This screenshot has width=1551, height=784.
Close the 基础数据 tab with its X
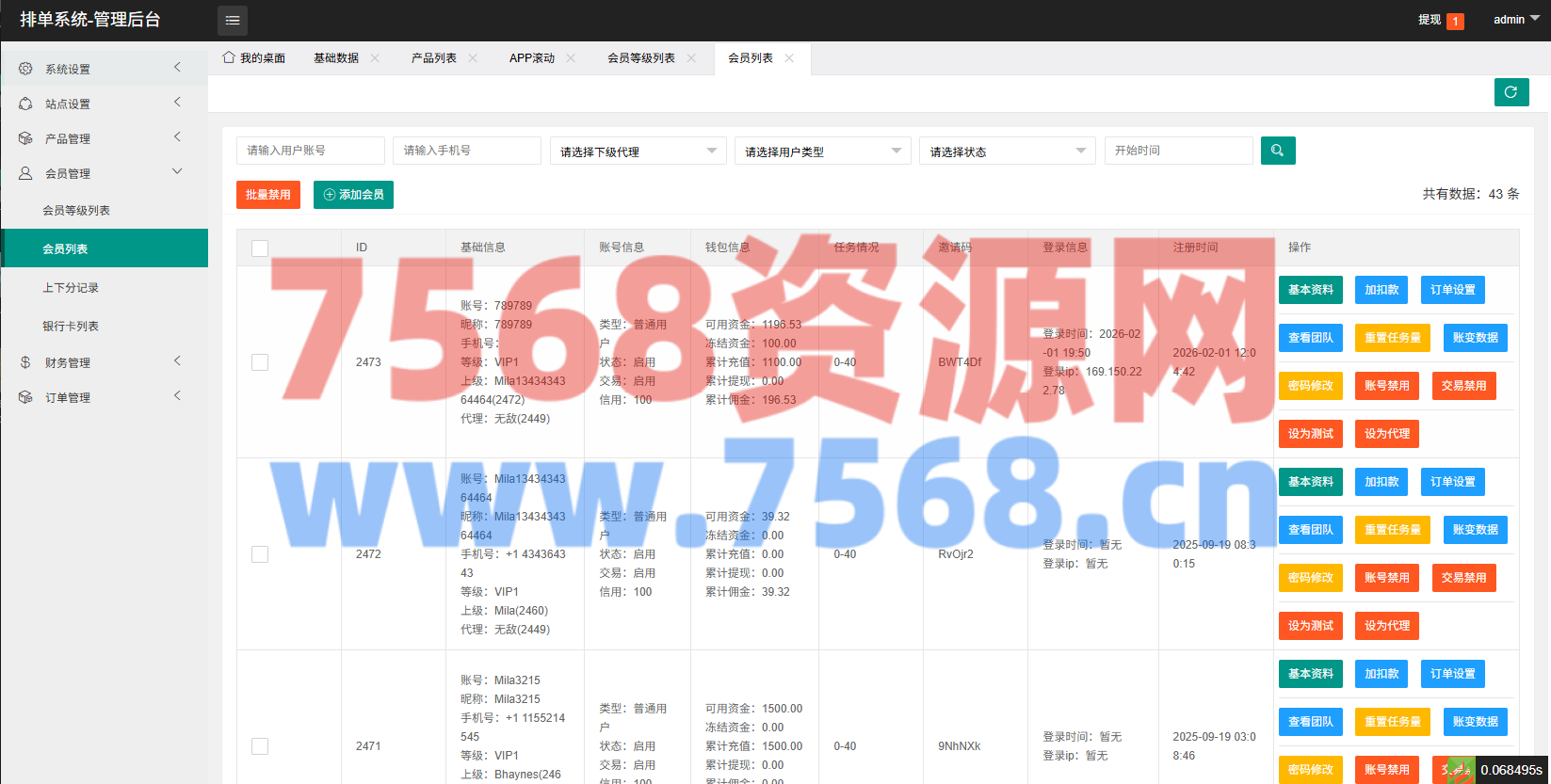pos(375,58)
